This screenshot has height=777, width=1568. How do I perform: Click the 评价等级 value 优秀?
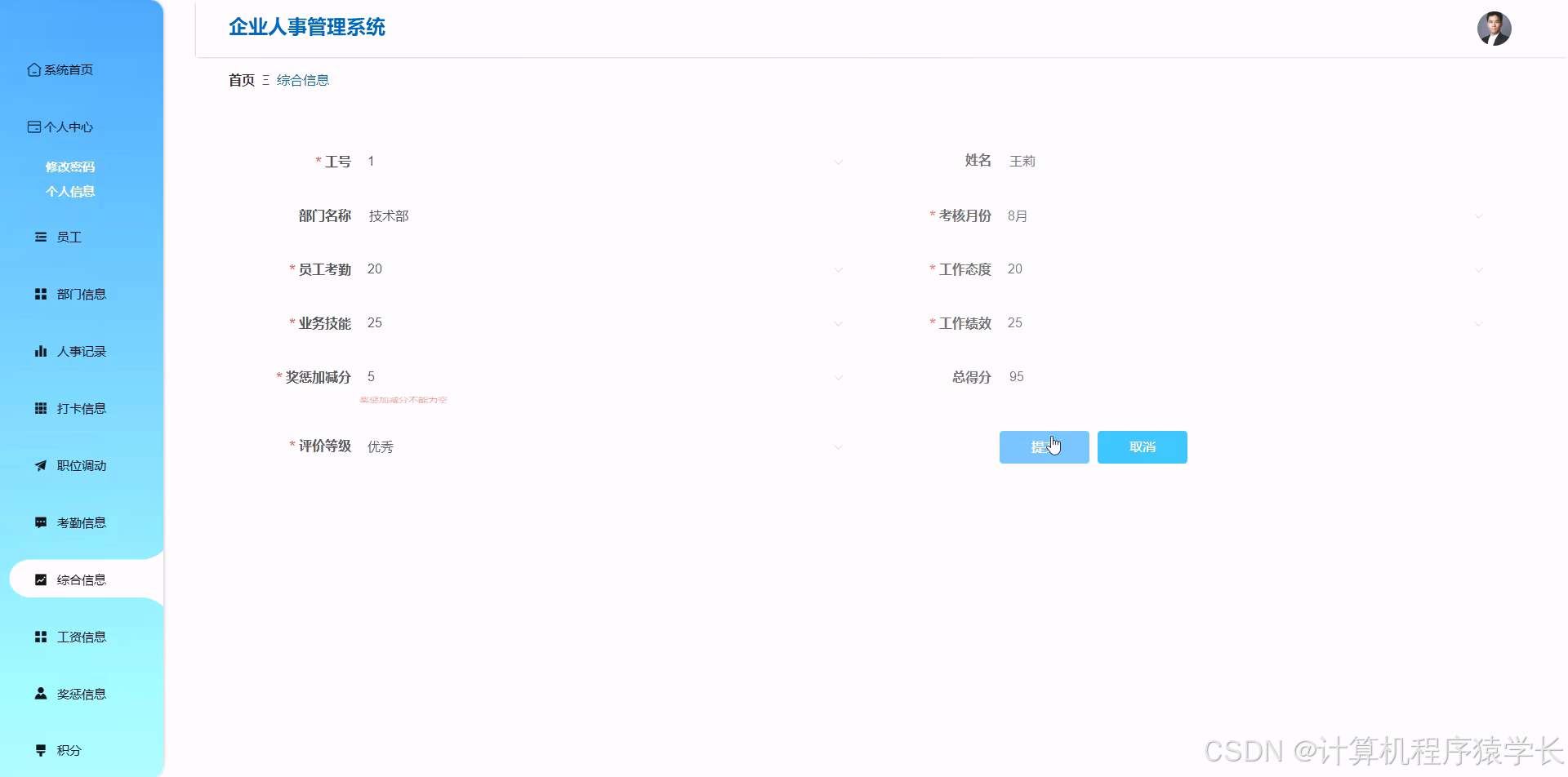click(x=381, y=447)
